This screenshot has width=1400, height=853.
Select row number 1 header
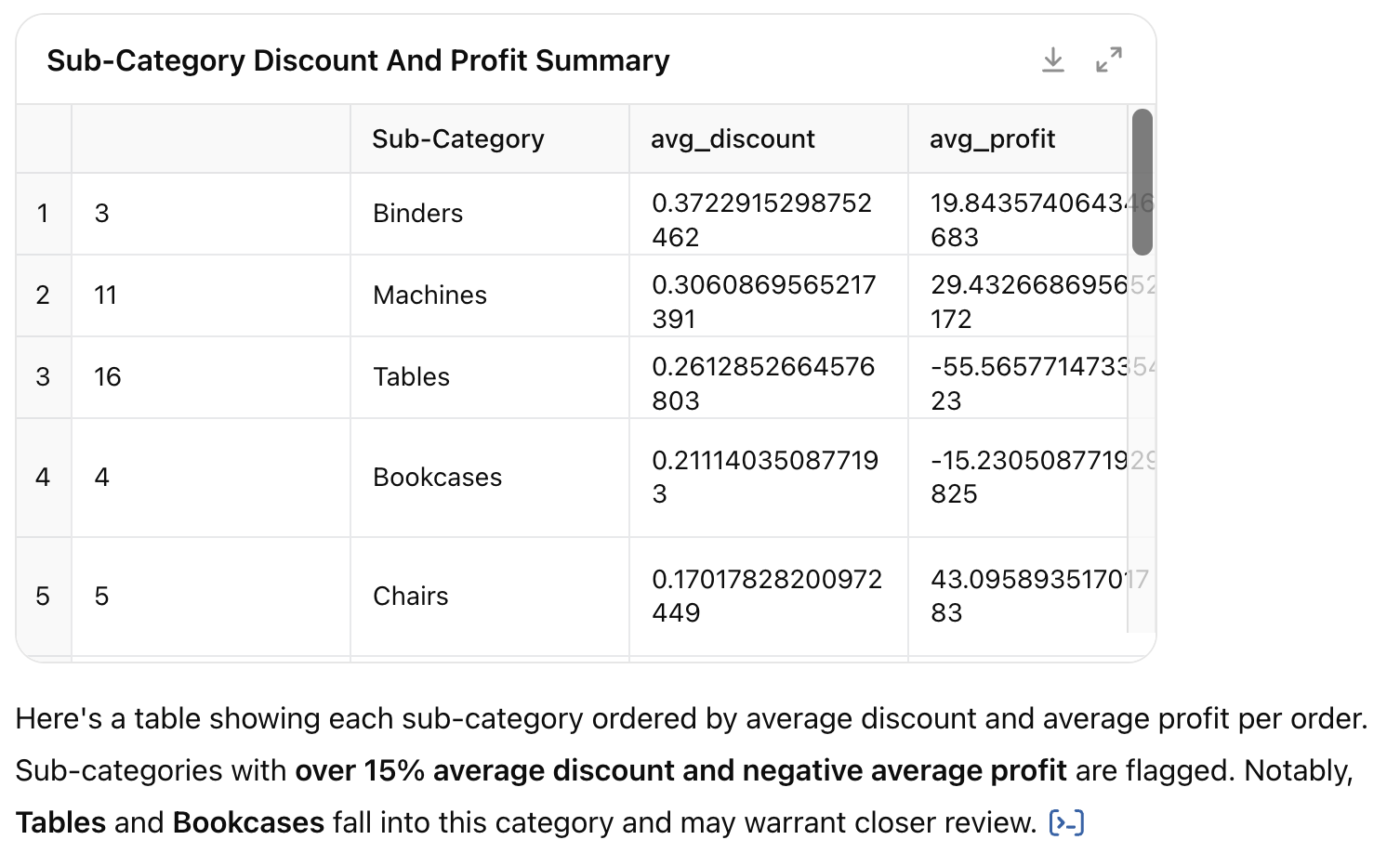tap(44, 214)
